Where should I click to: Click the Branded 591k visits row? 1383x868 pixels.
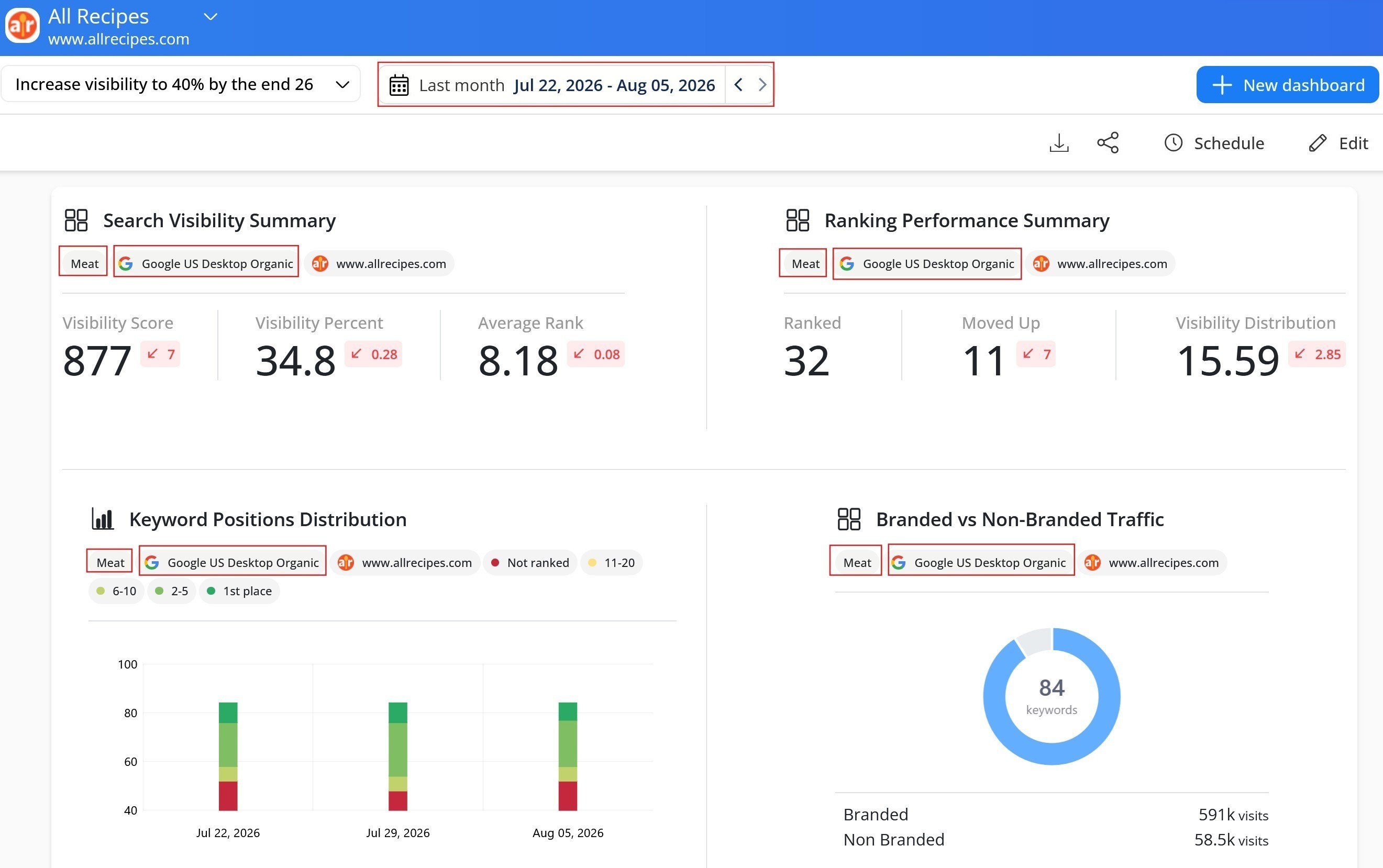pos(1055,815)
